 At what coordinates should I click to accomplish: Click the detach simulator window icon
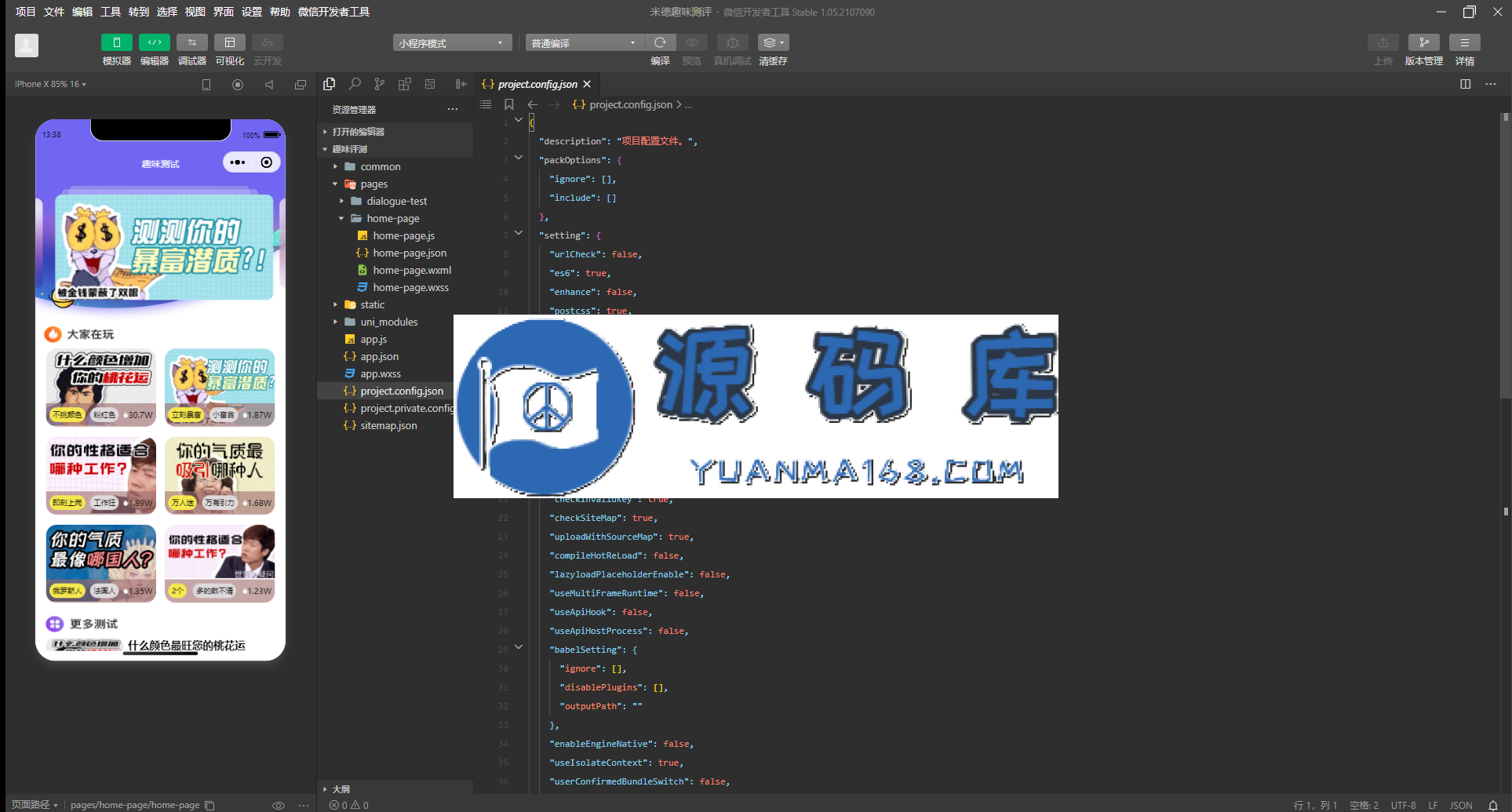301,85
